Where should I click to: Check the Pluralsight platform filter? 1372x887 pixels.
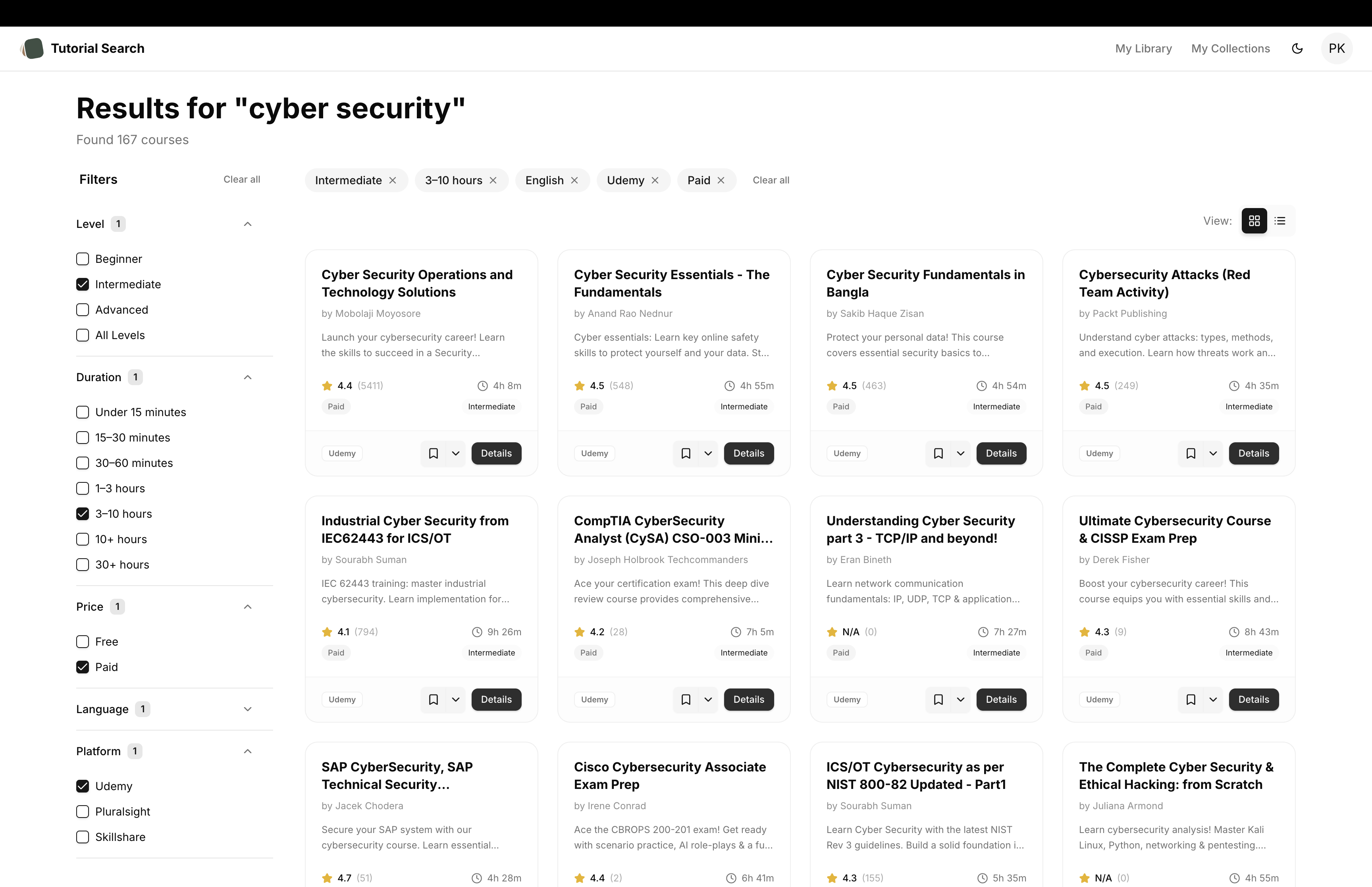(82, 812)
